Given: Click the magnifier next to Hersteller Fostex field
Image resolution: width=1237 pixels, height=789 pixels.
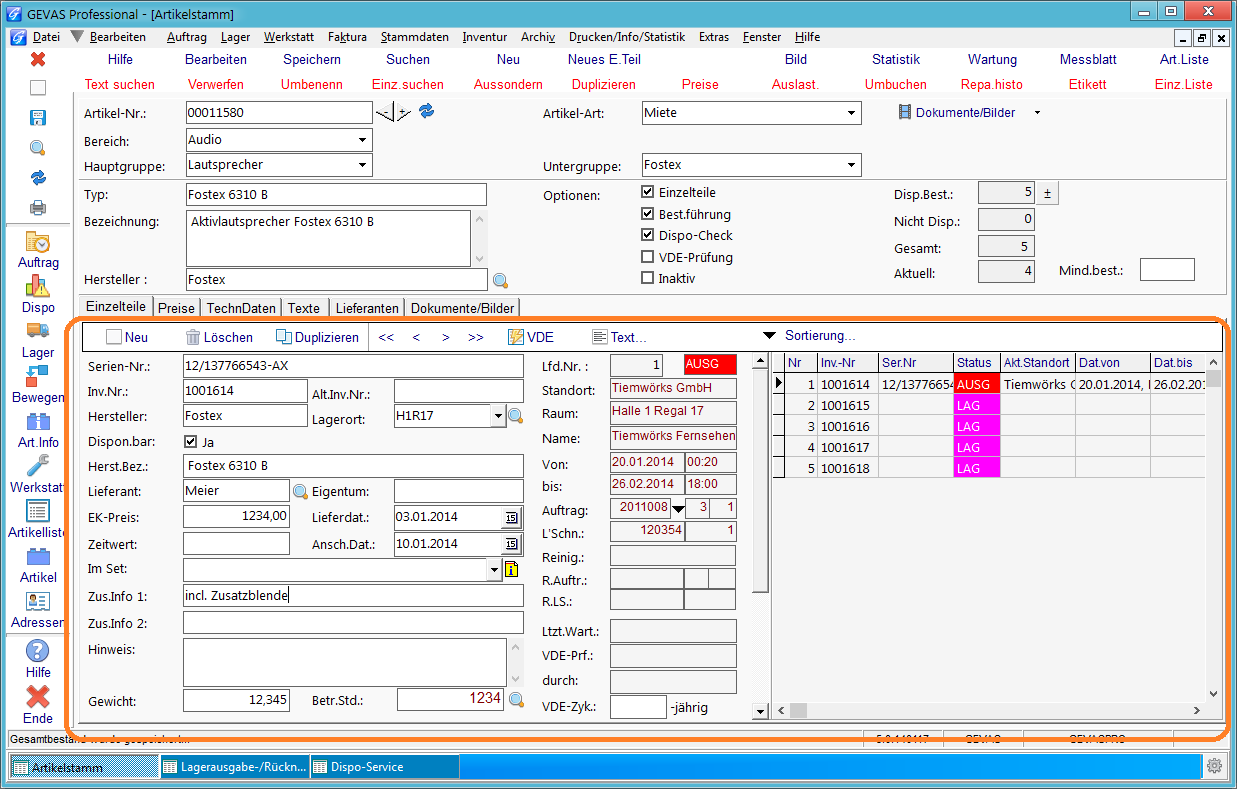Looking at the screenshot, I should (x=501, y=281).
